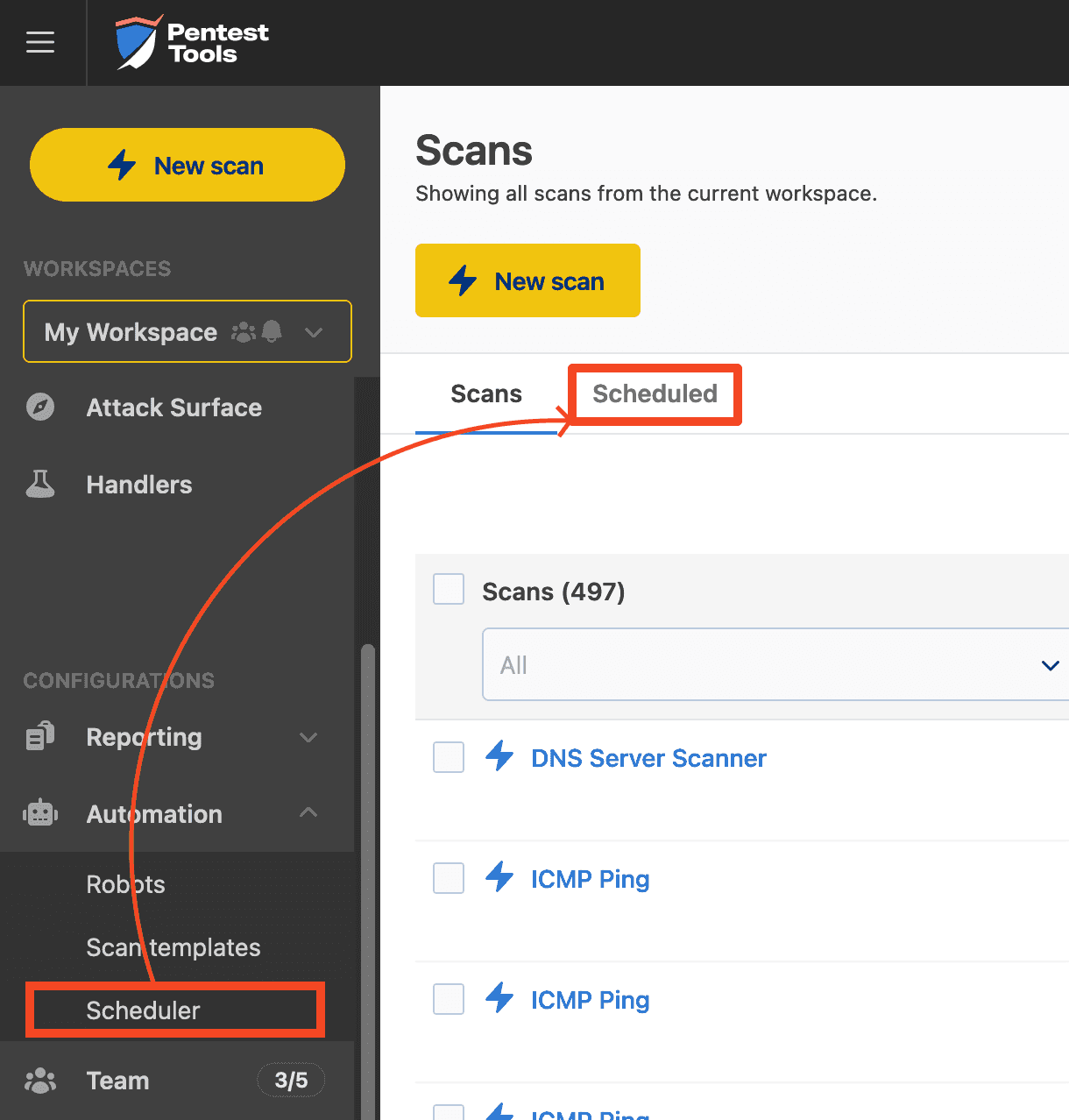Click the Pentest Tools shield logo
This screenshot has height=1120, width=1069.
point(137,43)
